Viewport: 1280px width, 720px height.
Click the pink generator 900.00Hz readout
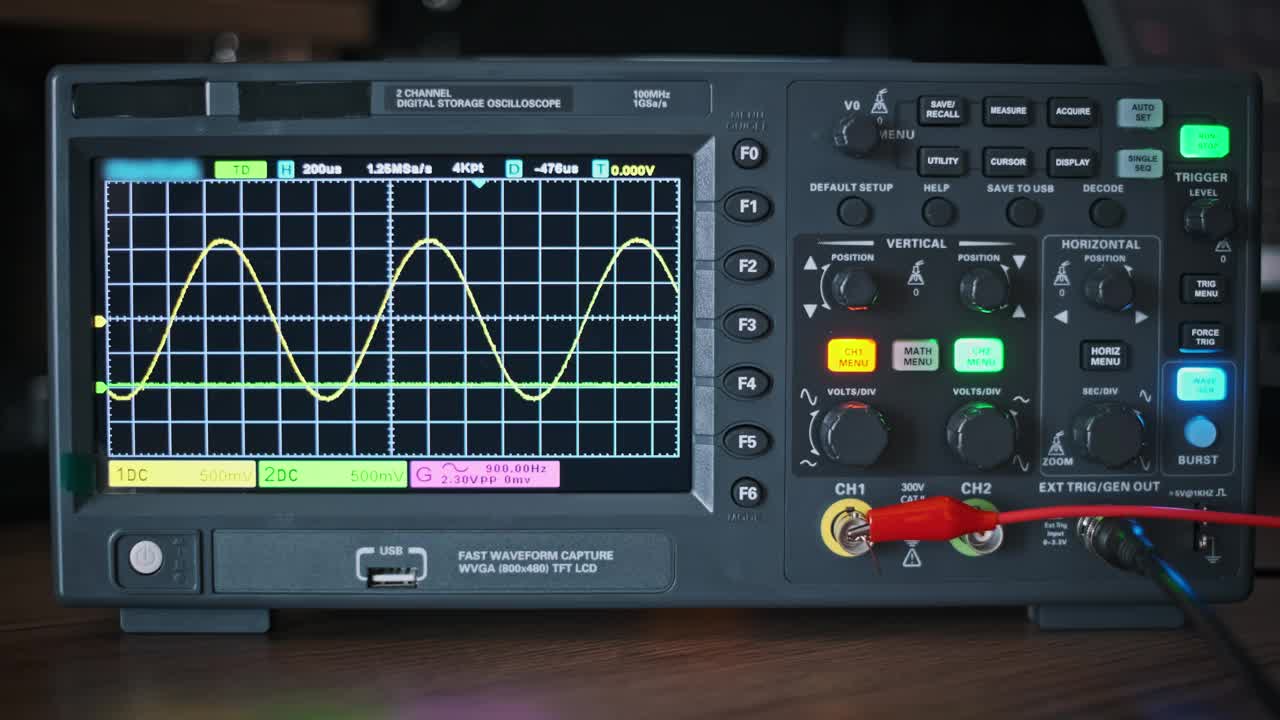tap(485, 474)
